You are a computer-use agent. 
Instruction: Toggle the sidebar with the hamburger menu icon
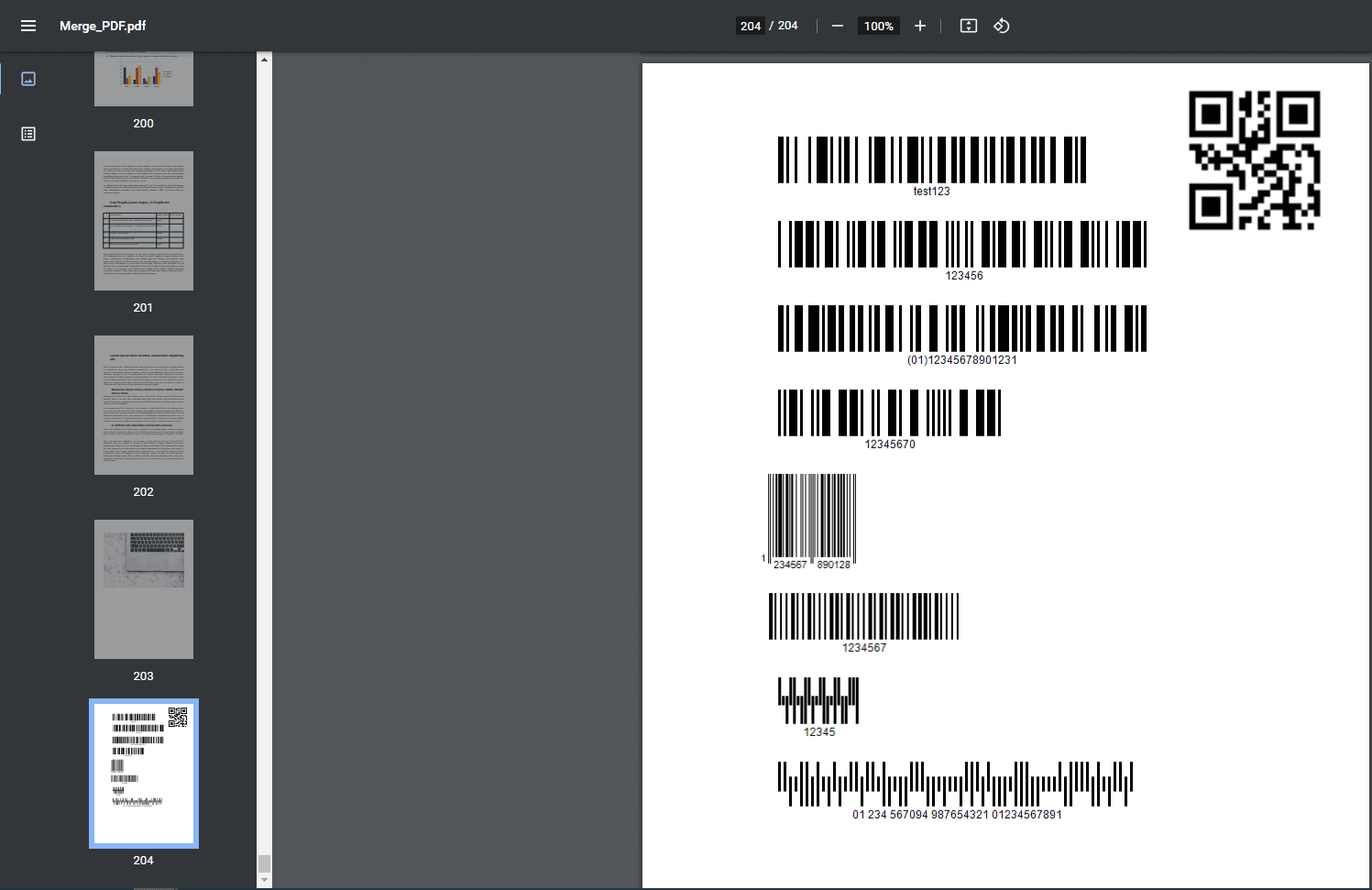[x=28, y=26]
